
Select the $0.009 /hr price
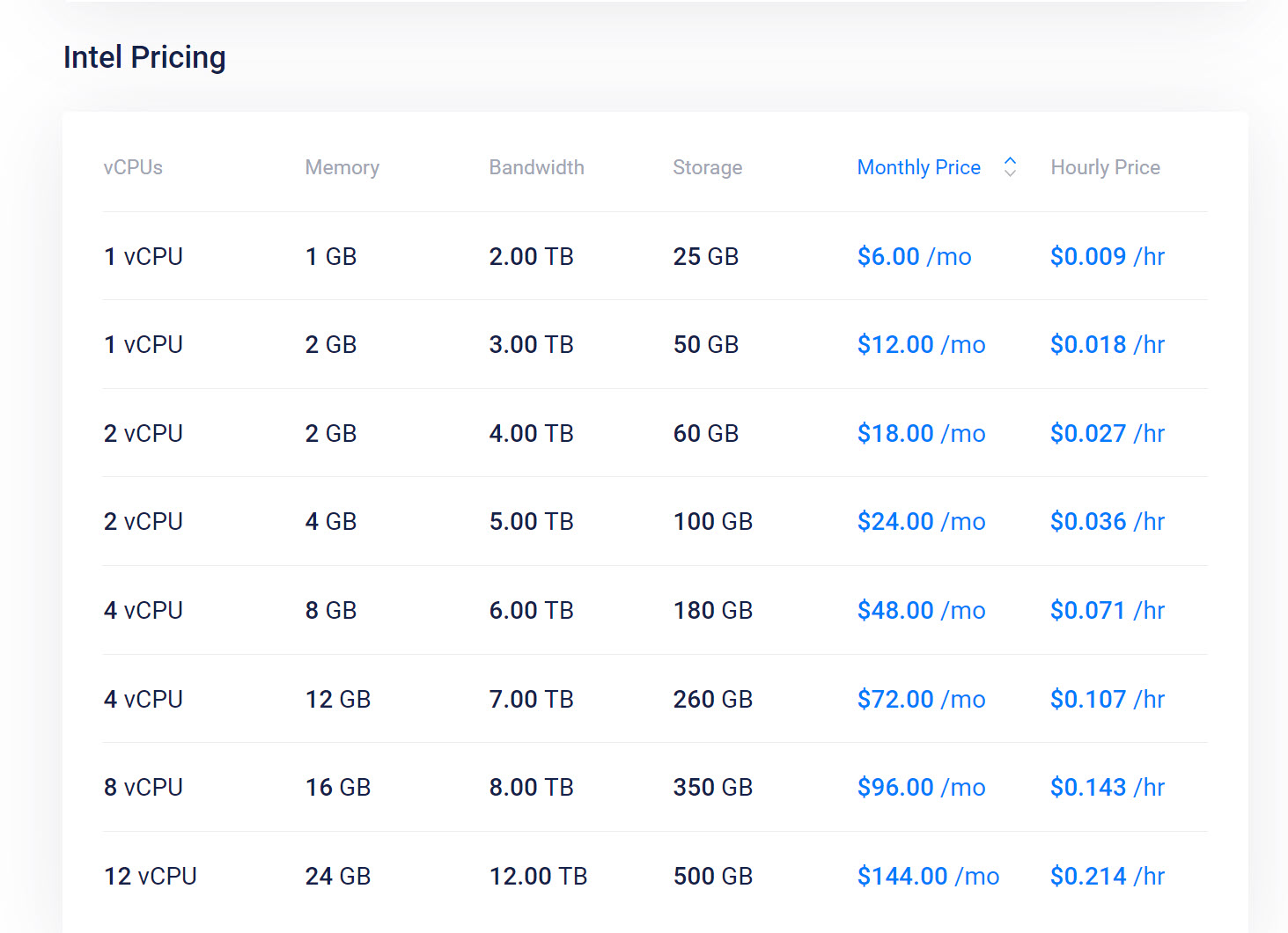[x=1107, y=256]
